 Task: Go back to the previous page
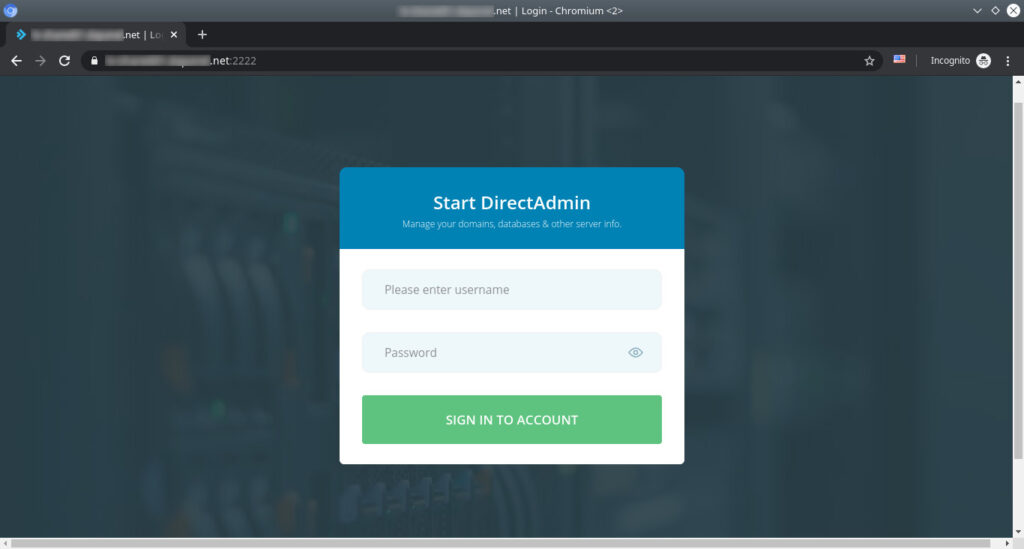16,61
